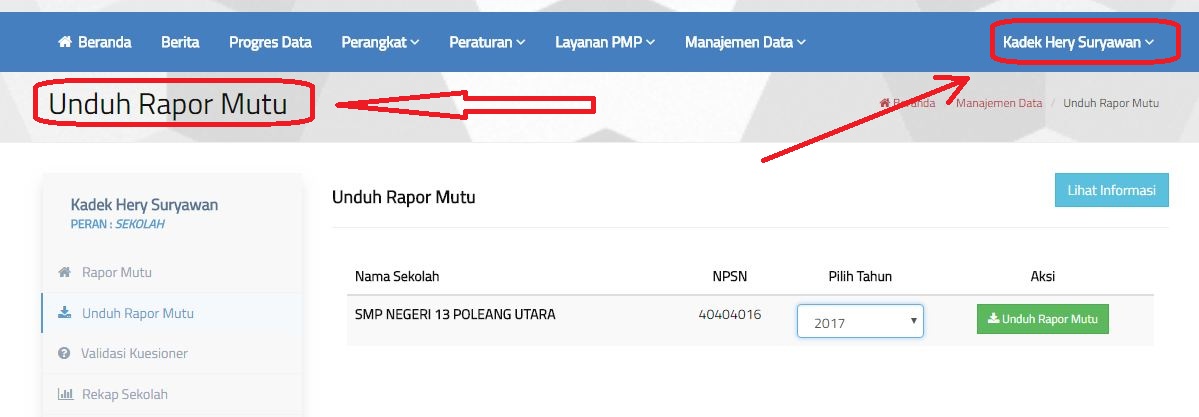This screenshot has width=1199, height=417.
Task: Go to Progres Data in top navigation
Action: [x=270, y=42]
